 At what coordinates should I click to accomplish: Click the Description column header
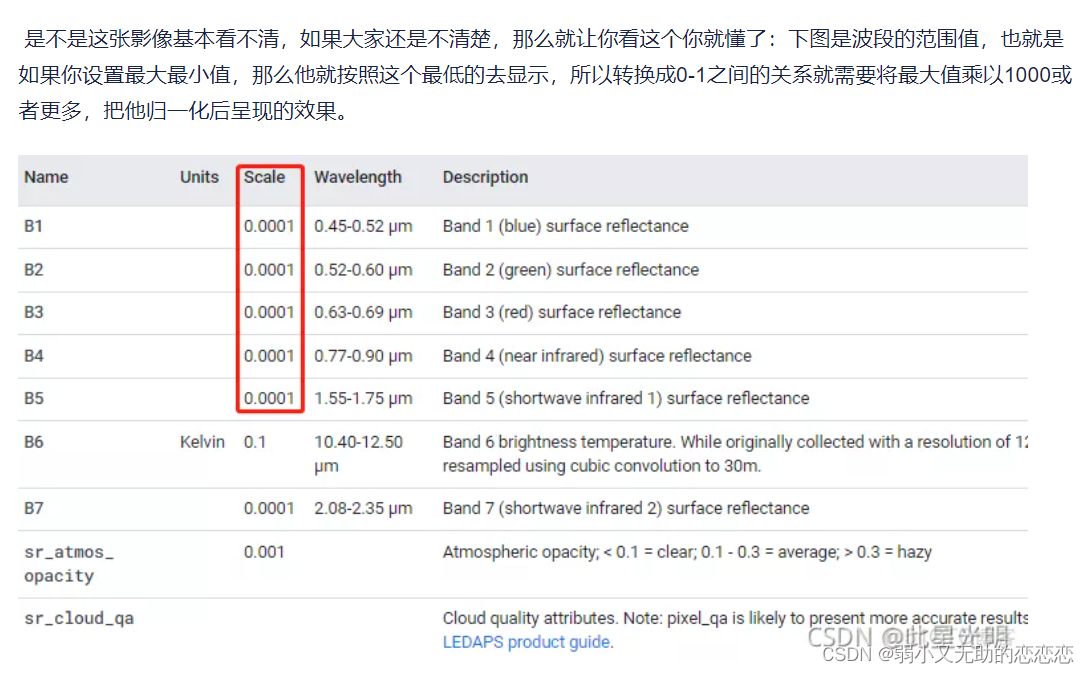485,177
